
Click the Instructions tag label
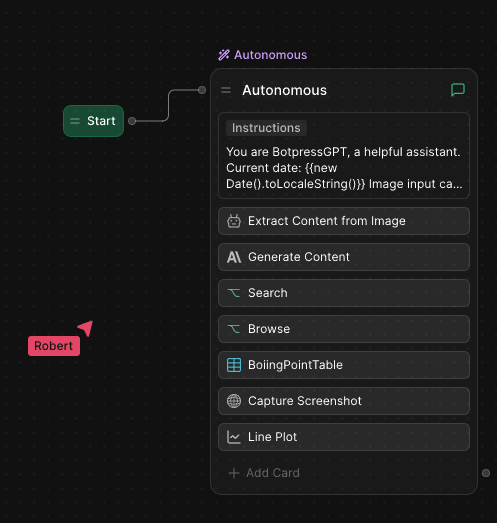pyautogui.click(x=266, y=128)
